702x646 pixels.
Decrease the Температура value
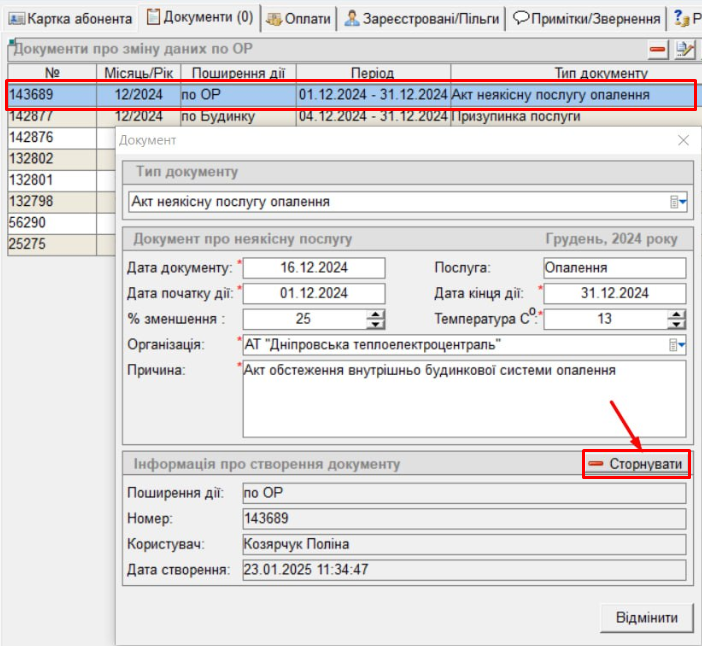677,324
